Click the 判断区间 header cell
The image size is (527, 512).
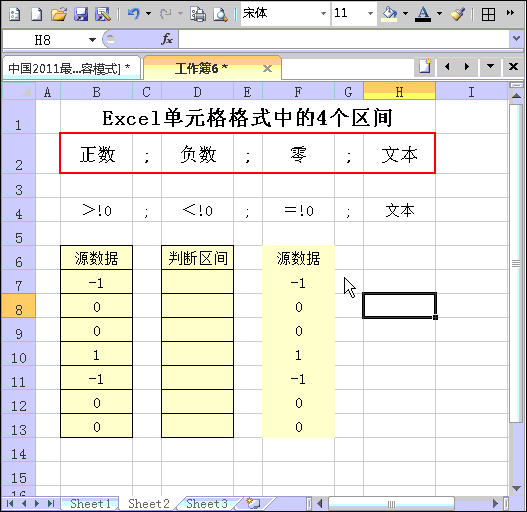[198, 258]
